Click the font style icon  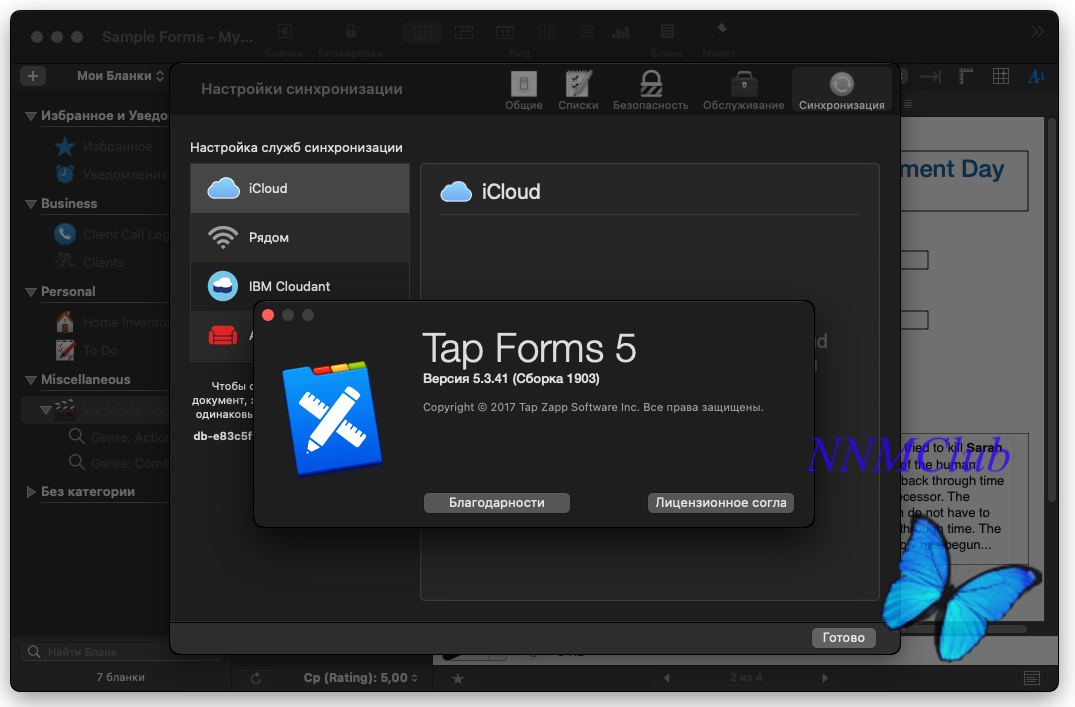coord(1036,76)
